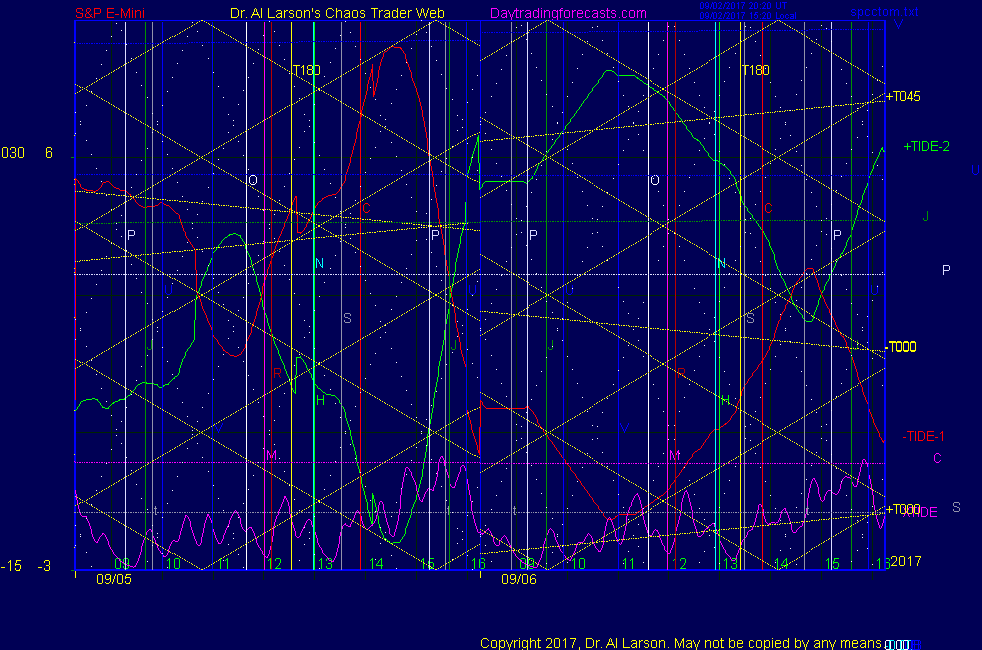The height and width of the screenshot is (650, 982).
Task: Click the 09/06 date label on axis
Action: point(518,578)
